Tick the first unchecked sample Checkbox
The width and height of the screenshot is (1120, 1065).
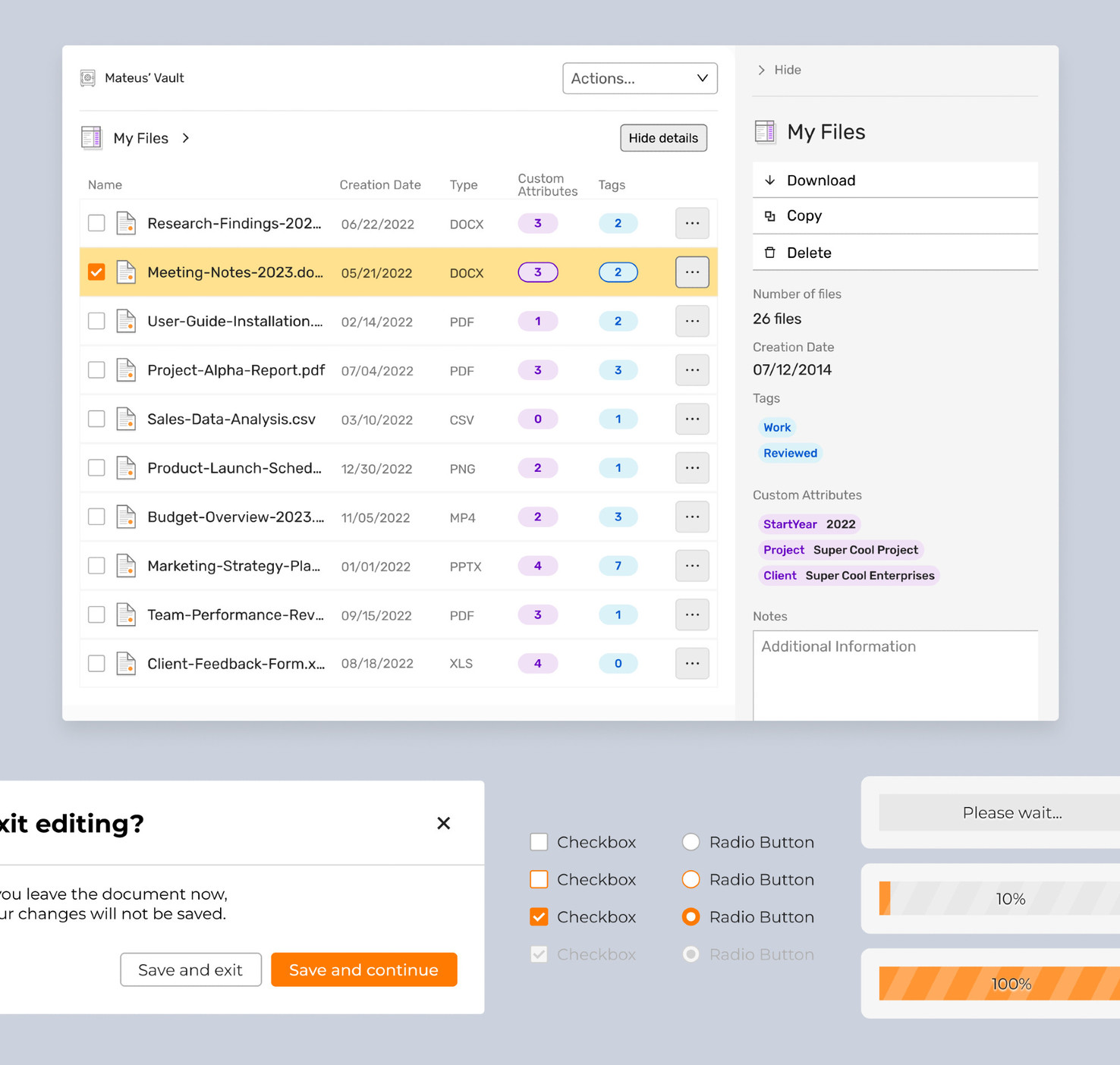539,842
